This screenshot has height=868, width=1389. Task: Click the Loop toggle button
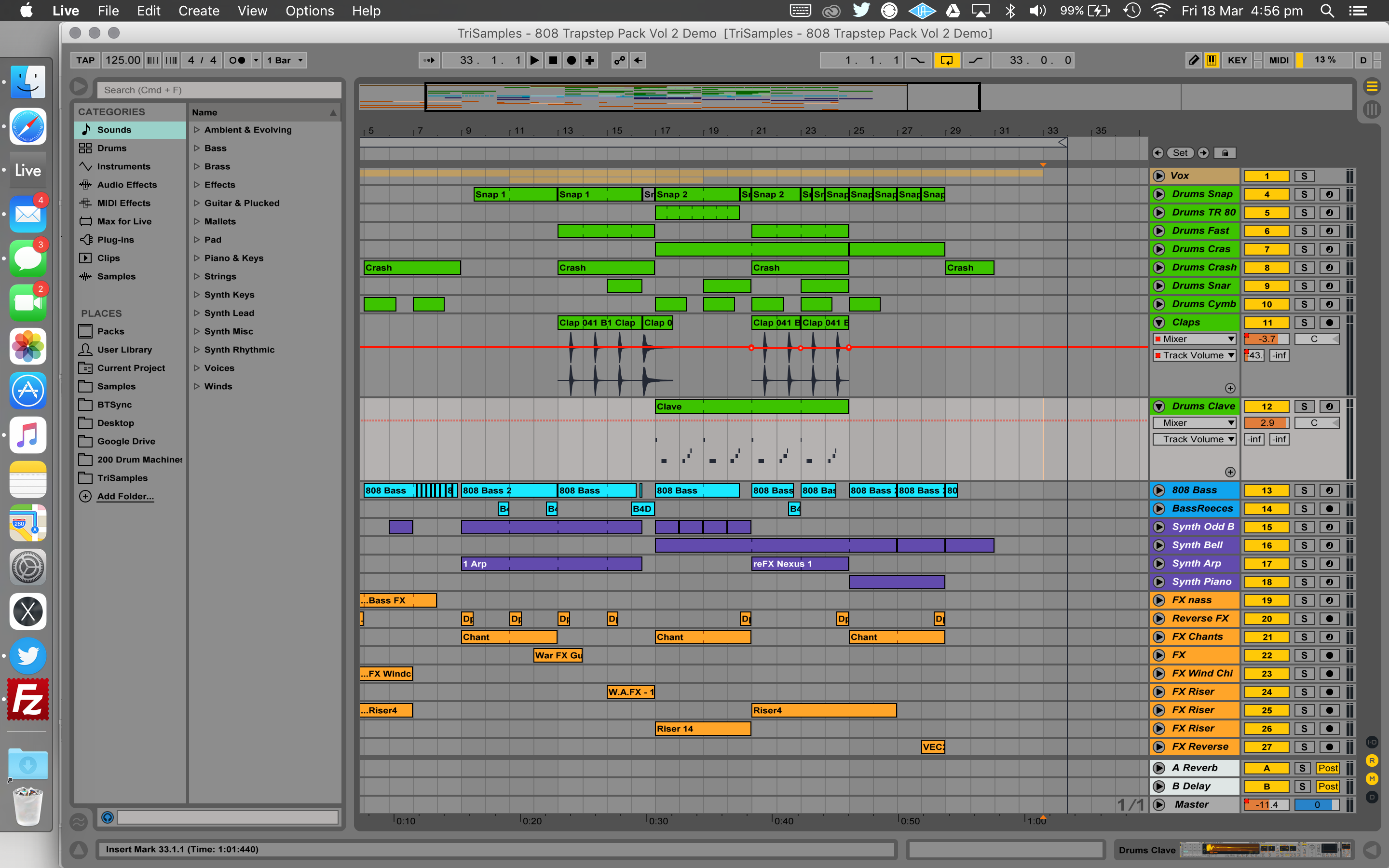946,59
